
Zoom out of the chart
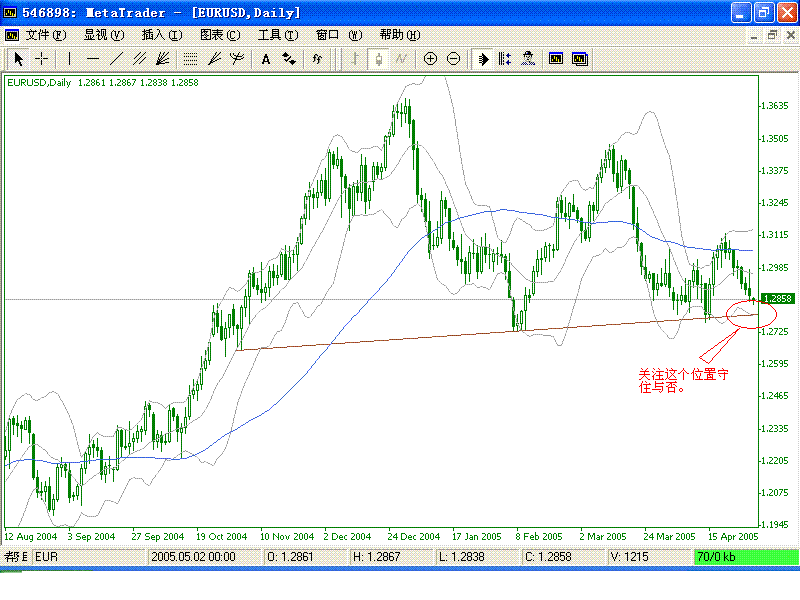[454, 59]
